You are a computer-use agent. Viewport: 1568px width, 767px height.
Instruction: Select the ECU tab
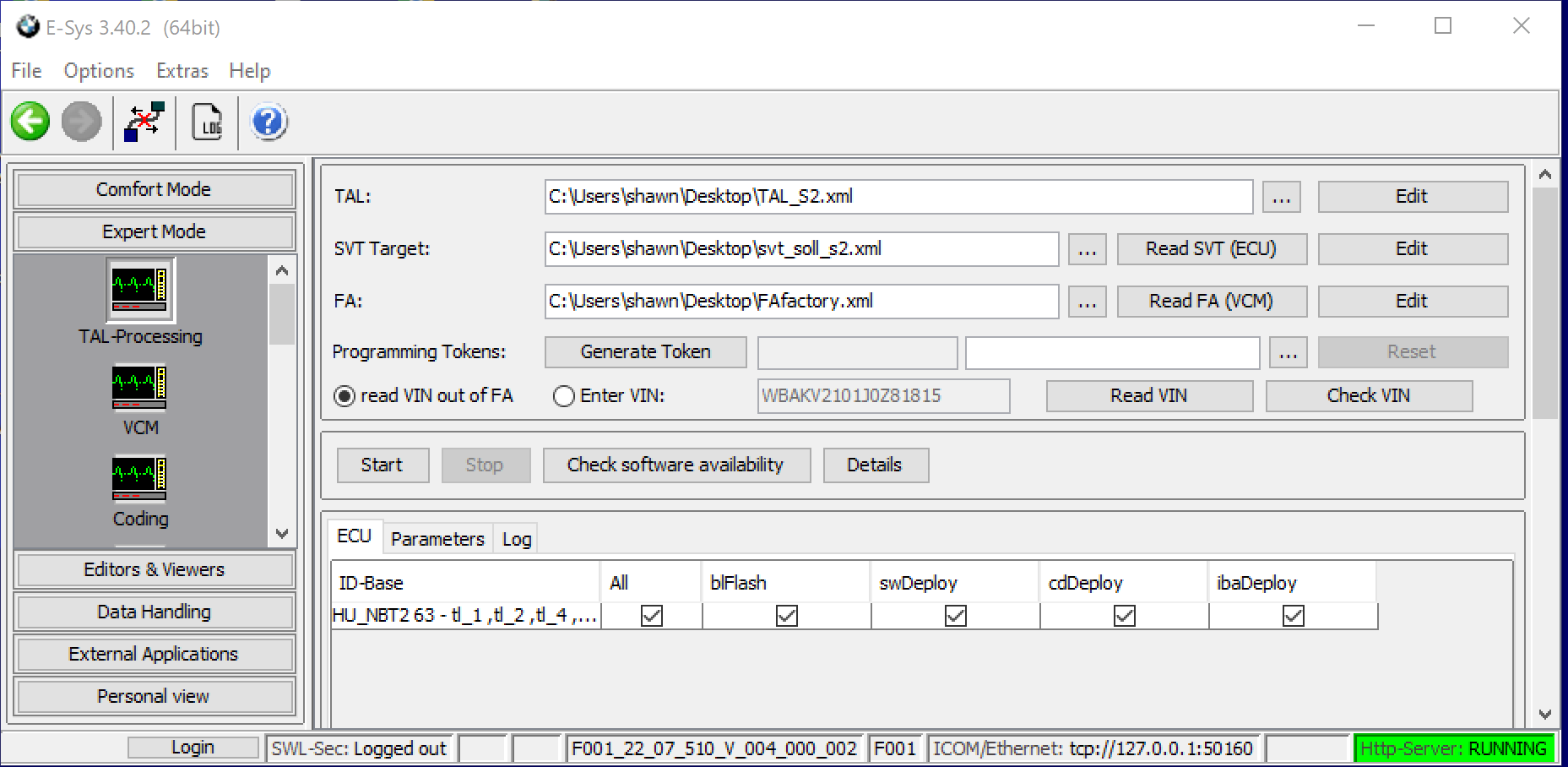(355, 536)
